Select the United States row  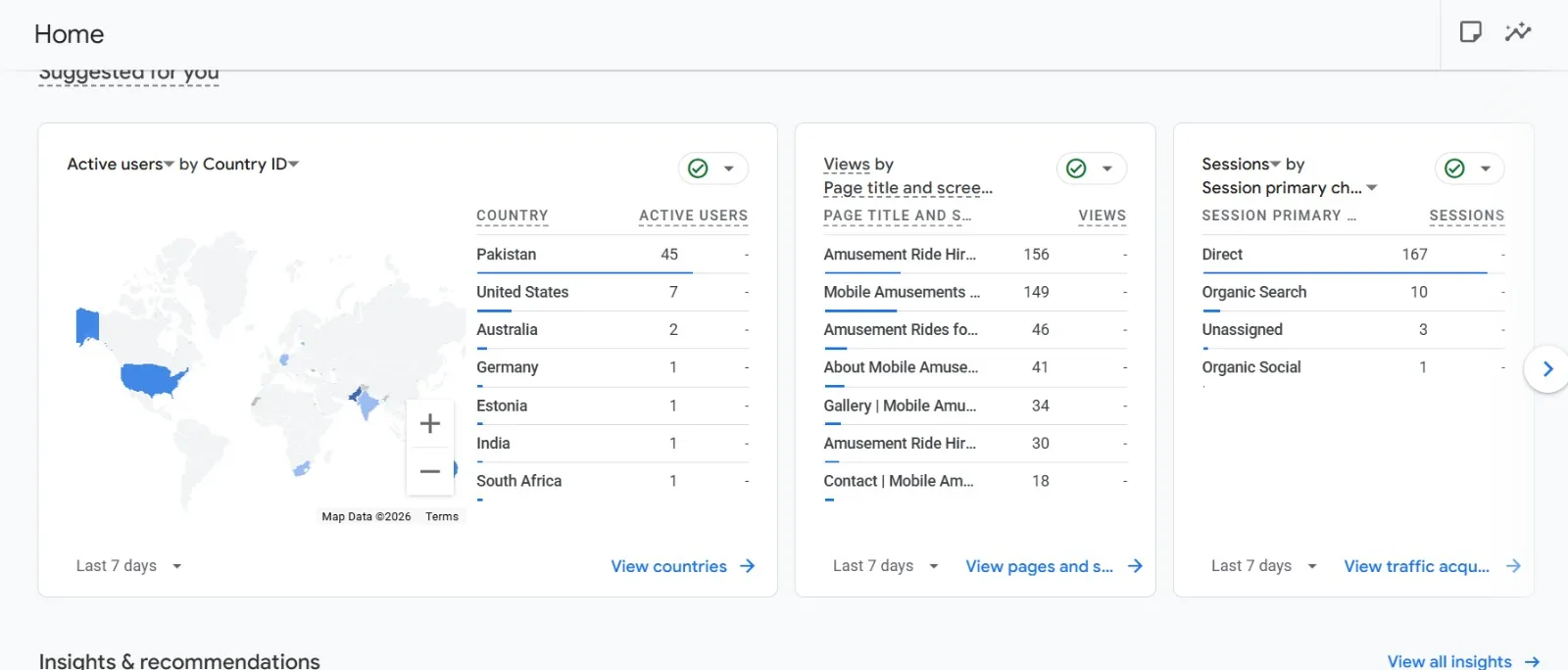pyautogui.click(x=612, y=292)
